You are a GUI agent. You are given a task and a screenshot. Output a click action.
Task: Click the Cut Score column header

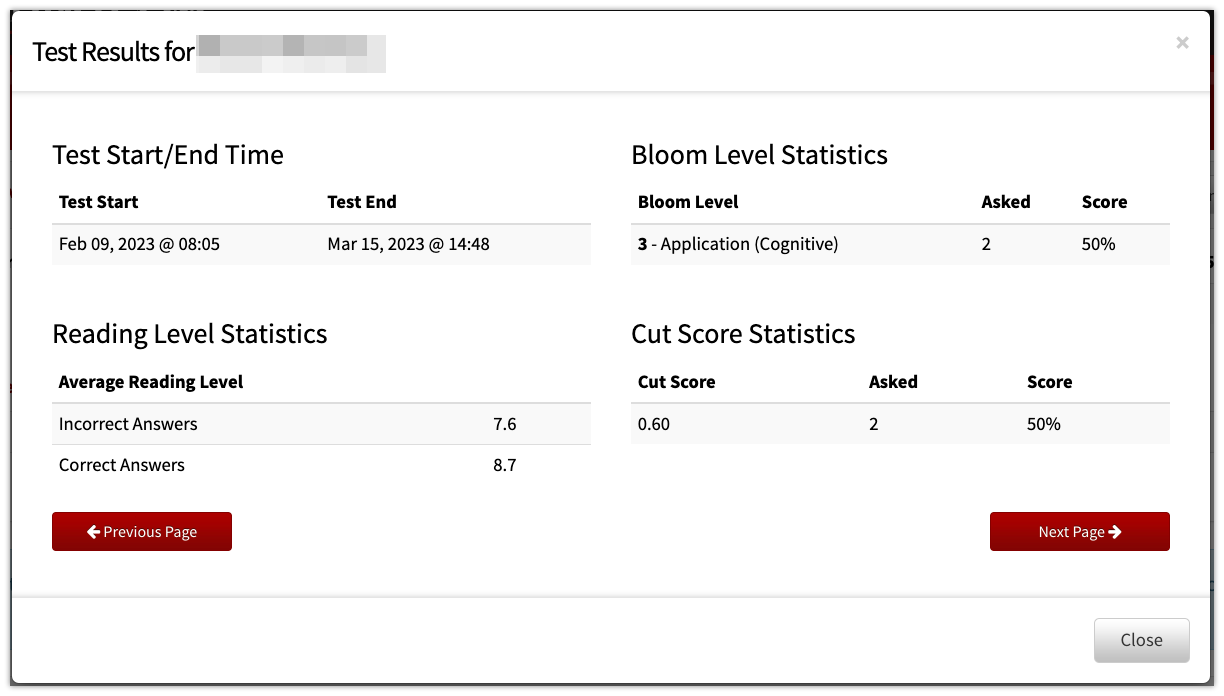click(677, 382)
